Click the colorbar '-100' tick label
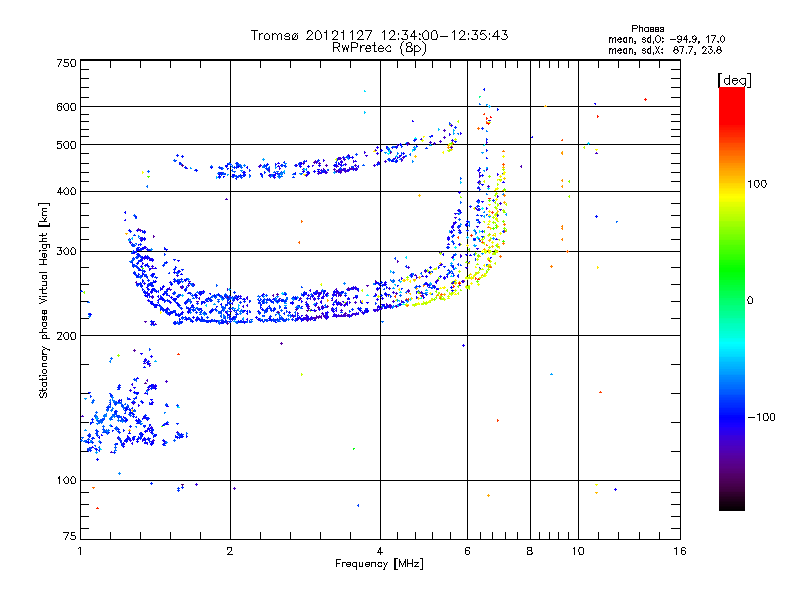Viewport: 800px width, 600px height. tap(761, 417)
